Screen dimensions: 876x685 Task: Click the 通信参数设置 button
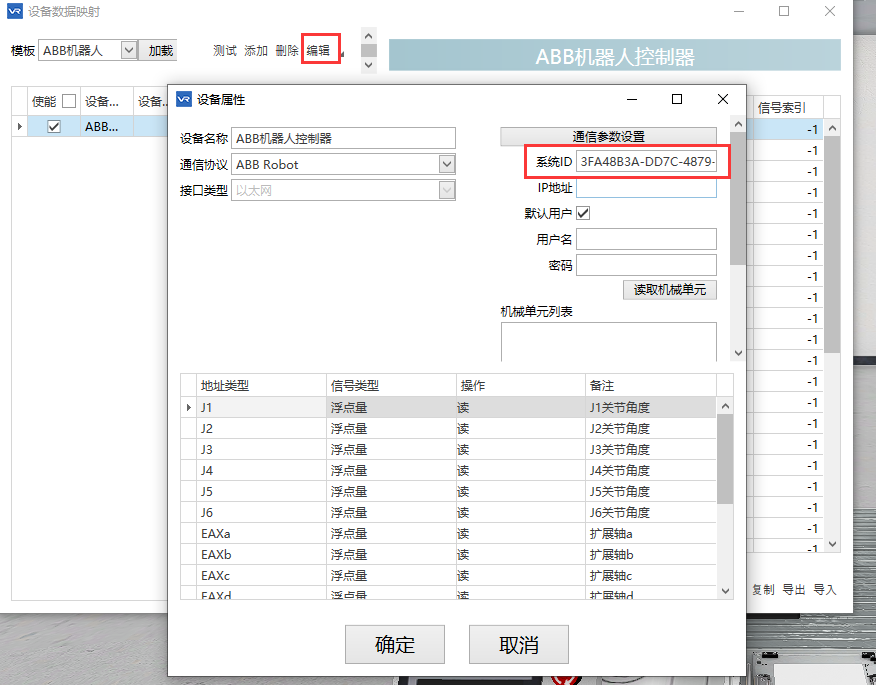coord(608,136)
